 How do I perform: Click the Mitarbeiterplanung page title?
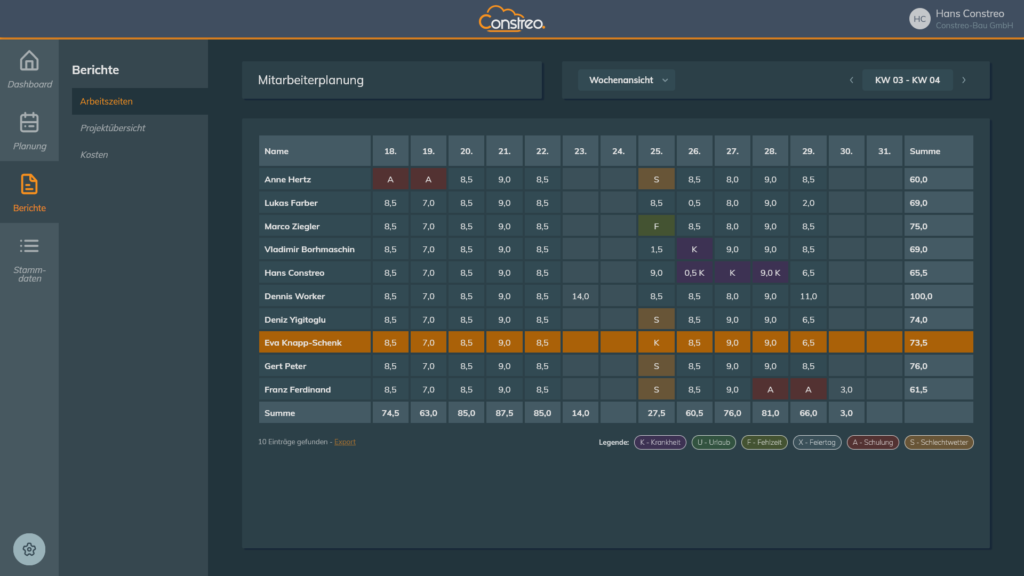click(x=311, y=80)
